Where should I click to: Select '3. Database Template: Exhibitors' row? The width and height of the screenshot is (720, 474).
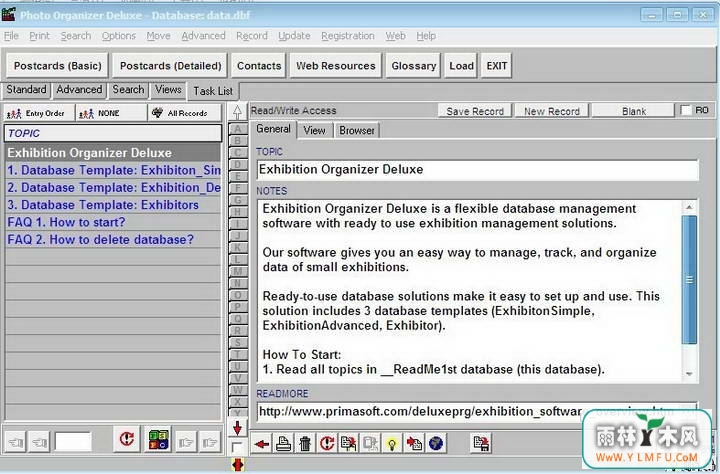click(x=113, y=205)
